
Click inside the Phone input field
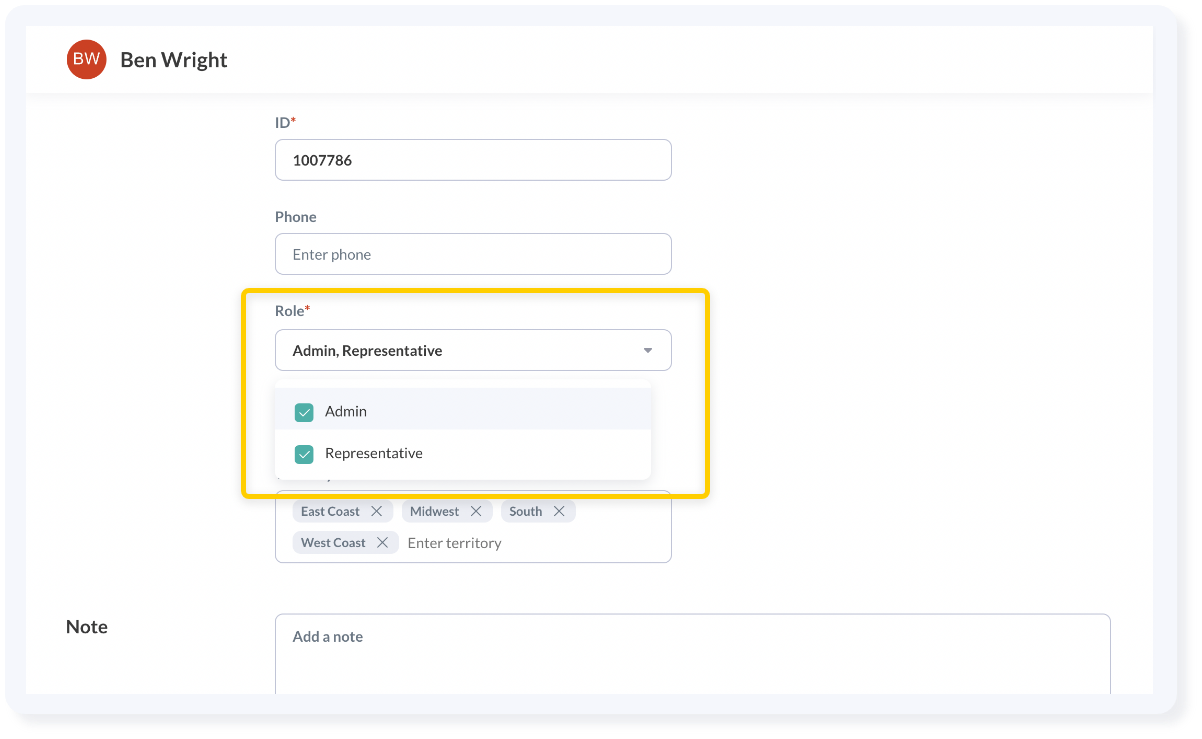(473, 254)
